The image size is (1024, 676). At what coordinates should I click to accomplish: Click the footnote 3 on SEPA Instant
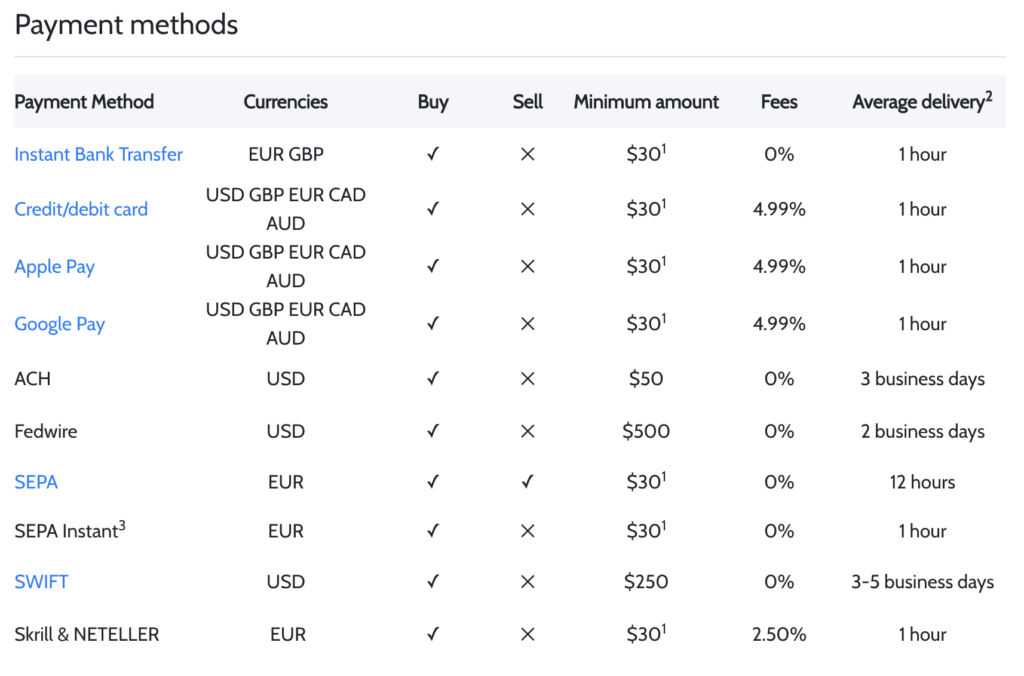click(120, 523)
